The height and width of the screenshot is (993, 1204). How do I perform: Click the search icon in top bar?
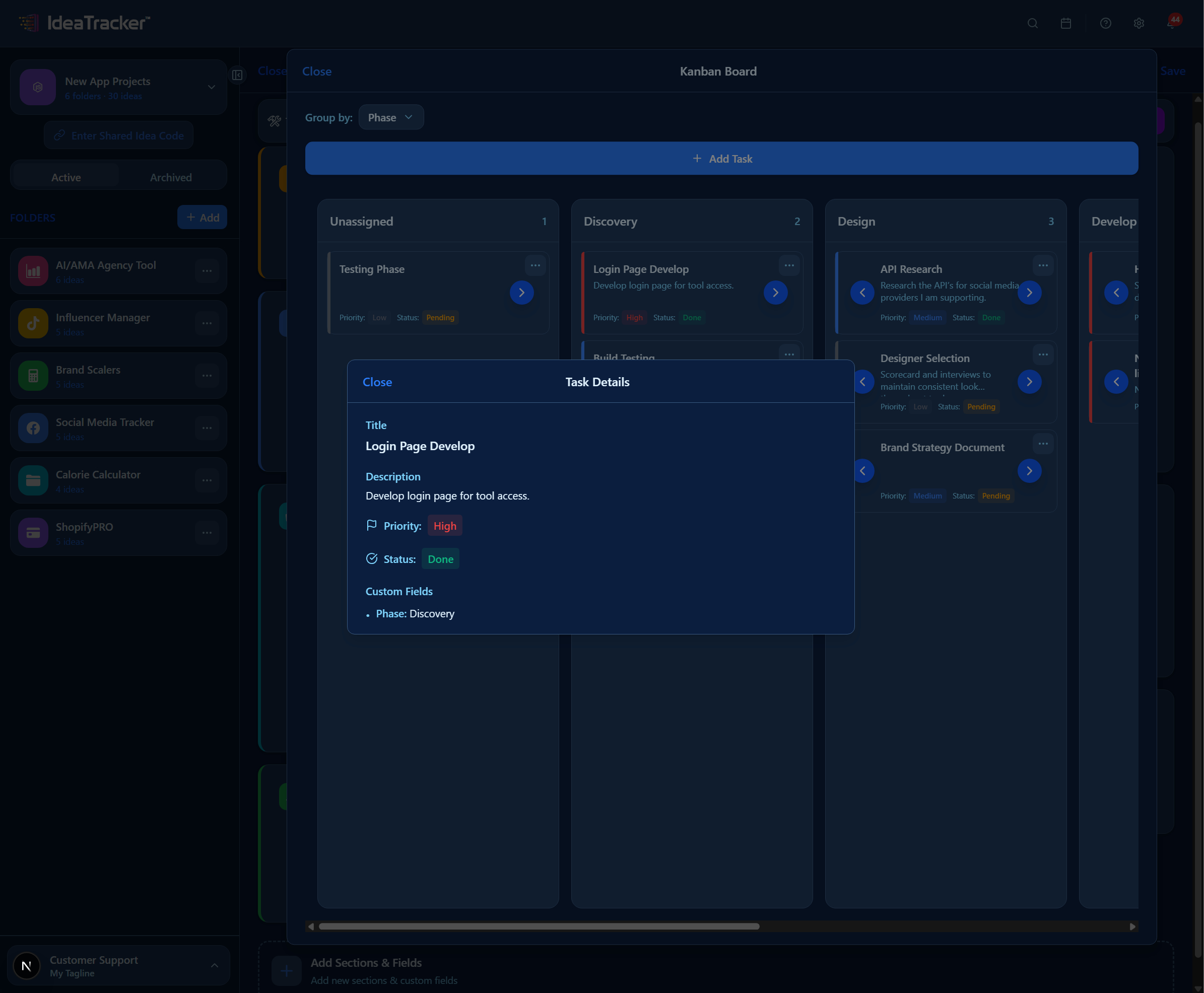(x=1032, y=24)
